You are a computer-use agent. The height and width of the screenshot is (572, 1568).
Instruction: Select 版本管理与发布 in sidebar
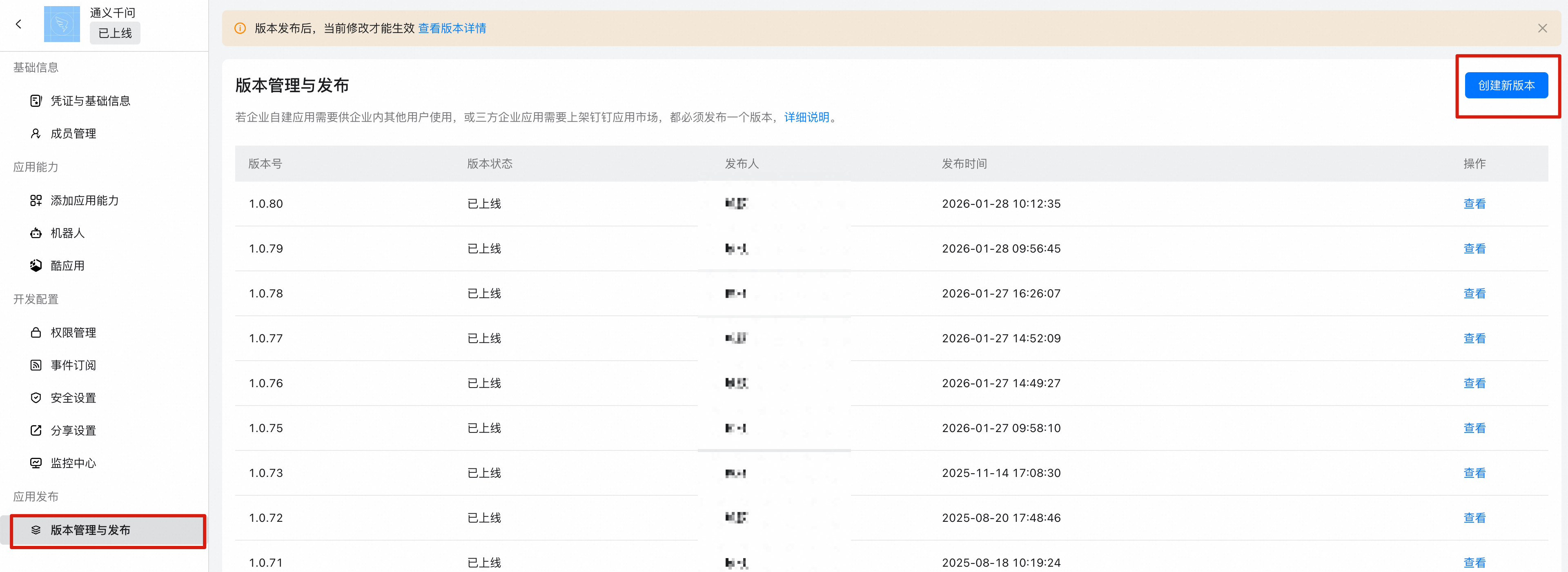(90, 530)
